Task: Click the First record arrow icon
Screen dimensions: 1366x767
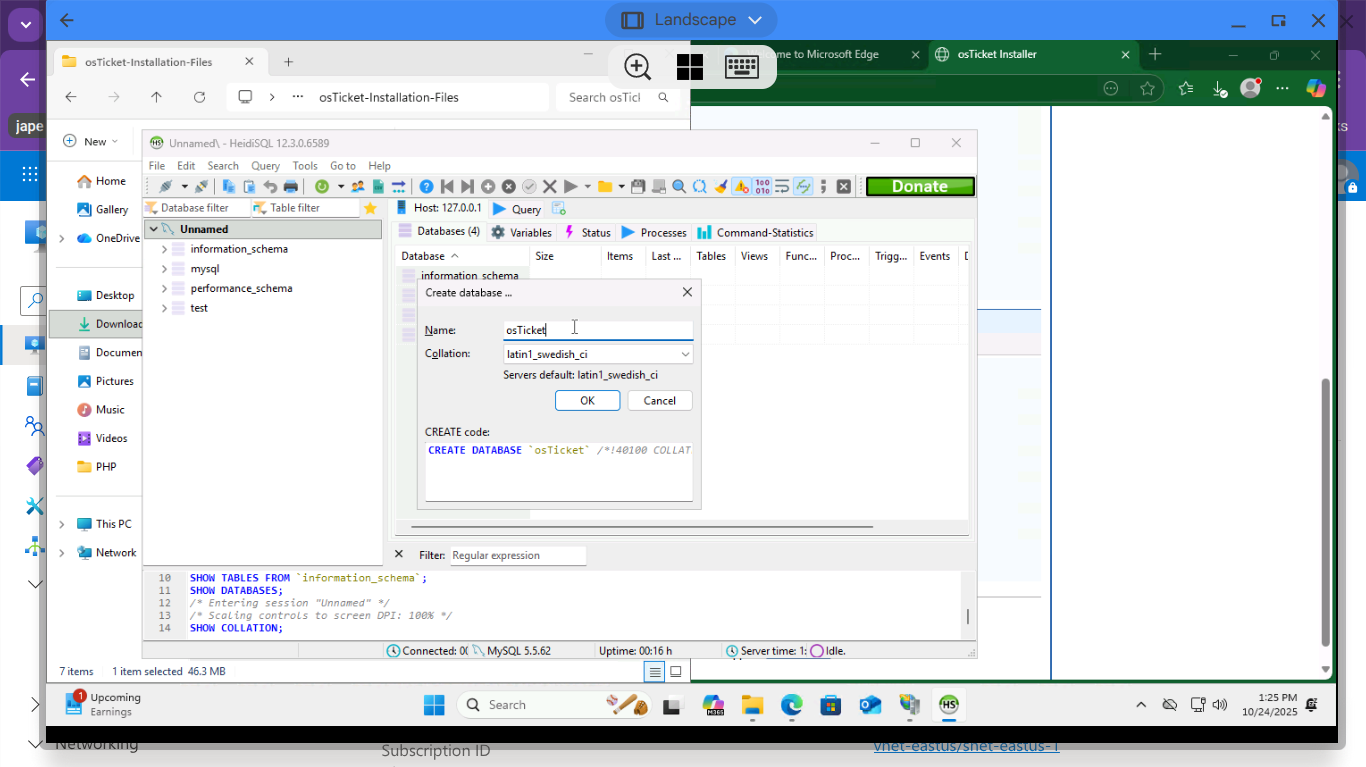Action: [x=447, y=186]
